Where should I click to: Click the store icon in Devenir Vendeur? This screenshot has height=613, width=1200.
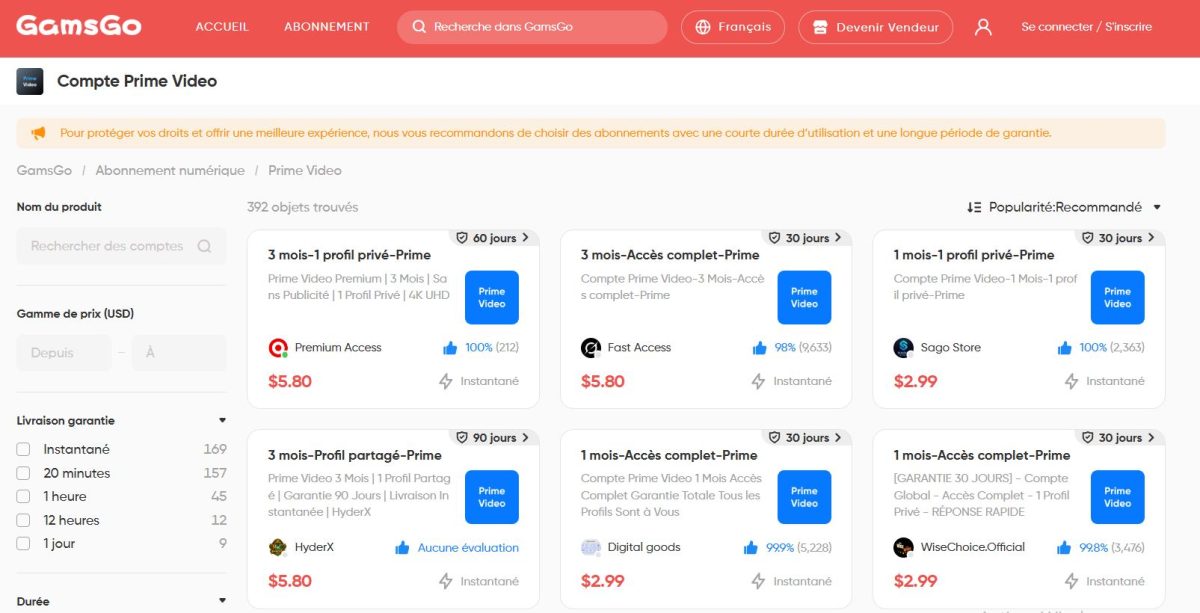point(819,27)
